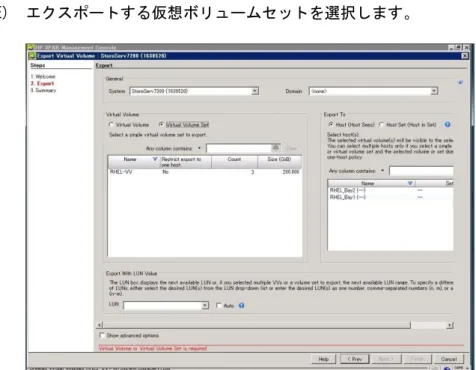Select RHEL-VV volume set row
Image resolution: width=476 pixels, height=370 pixels.
pos(205,172)
